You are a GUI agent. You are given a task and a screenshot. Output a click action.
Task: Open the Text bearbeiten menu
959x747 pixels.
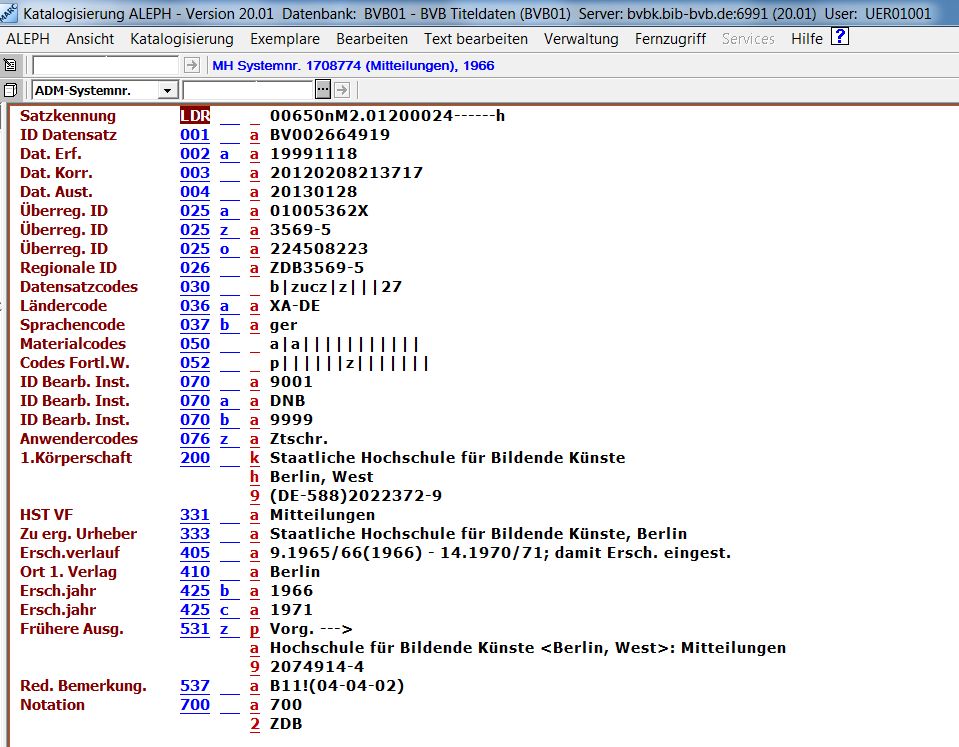(476, 39)
